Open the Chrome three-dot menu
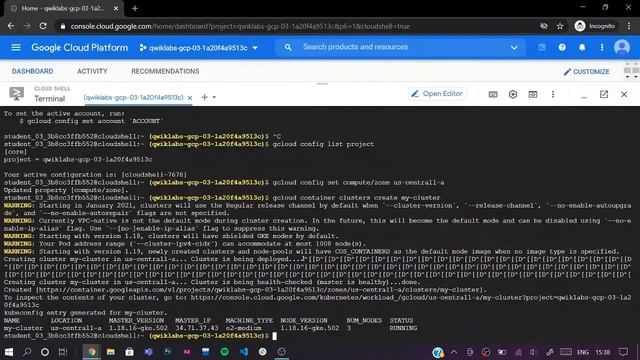The width and height of the screenshot is (640, 360). pos(629,26)
